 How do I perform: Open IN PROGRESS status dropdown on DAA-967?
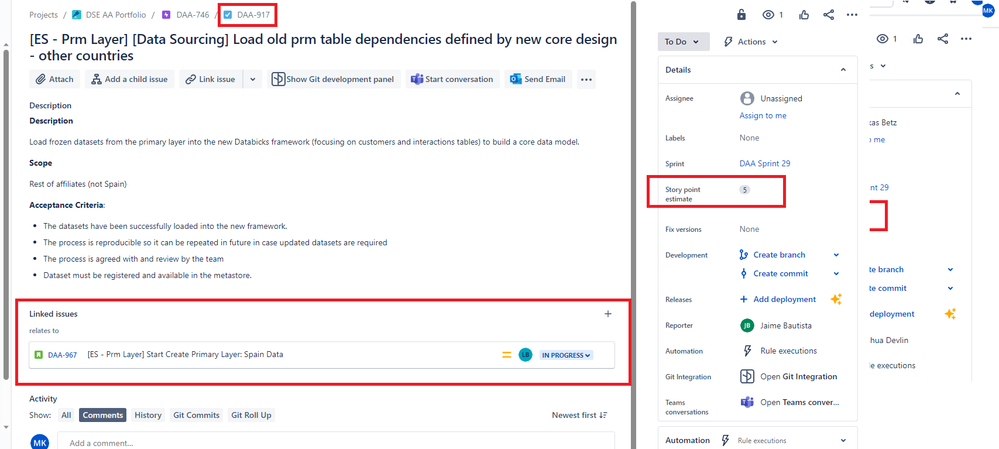(566, 355)
